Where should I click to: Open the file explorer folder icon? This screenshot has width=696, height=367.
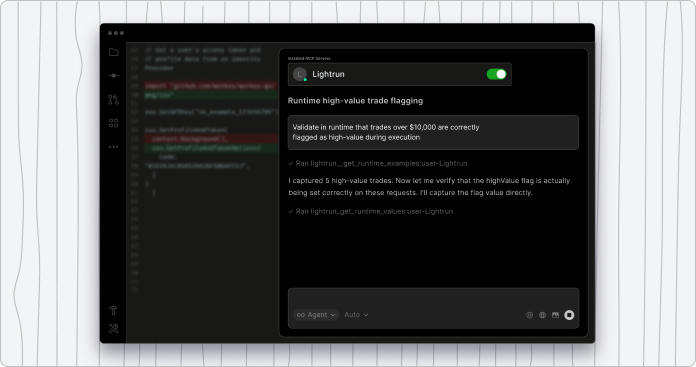pos(114,52)
